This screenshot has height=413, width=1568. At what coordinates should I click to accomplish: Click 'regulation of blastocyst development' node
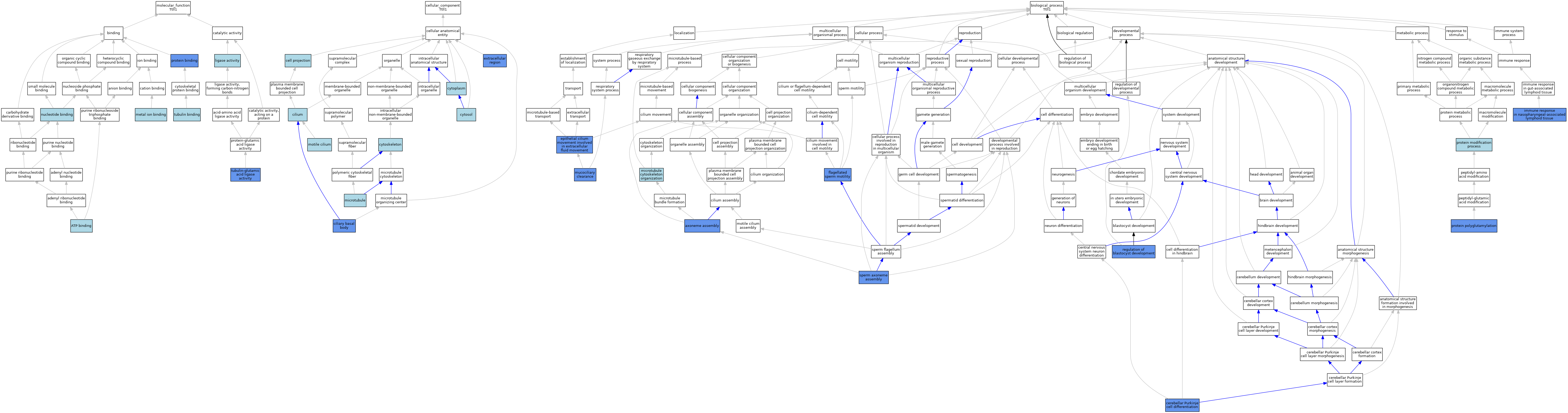click(1133, 252)
